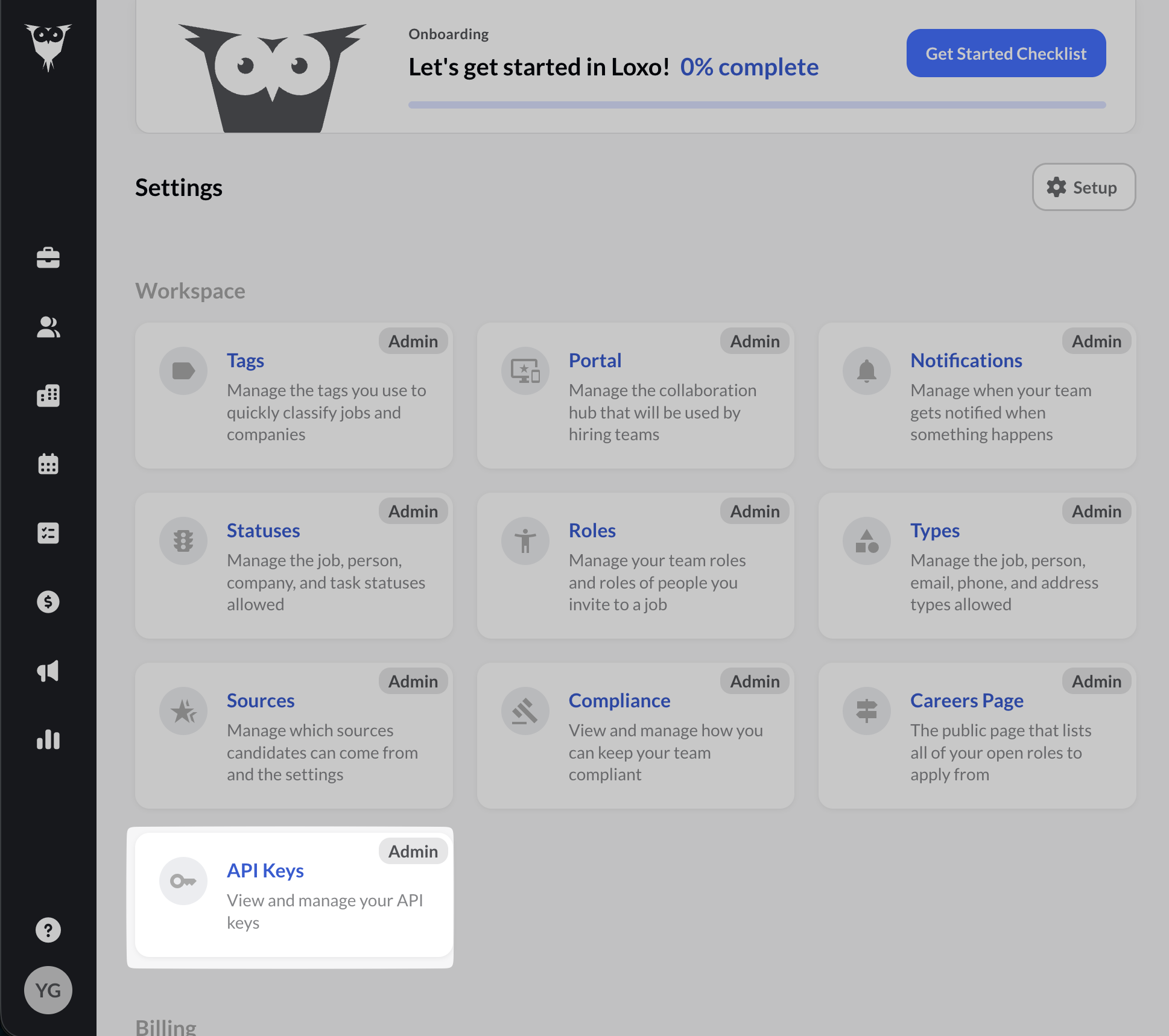
Task: Open Jobs via the briefcase sidebar icon
Action: (x=48, y=258)
